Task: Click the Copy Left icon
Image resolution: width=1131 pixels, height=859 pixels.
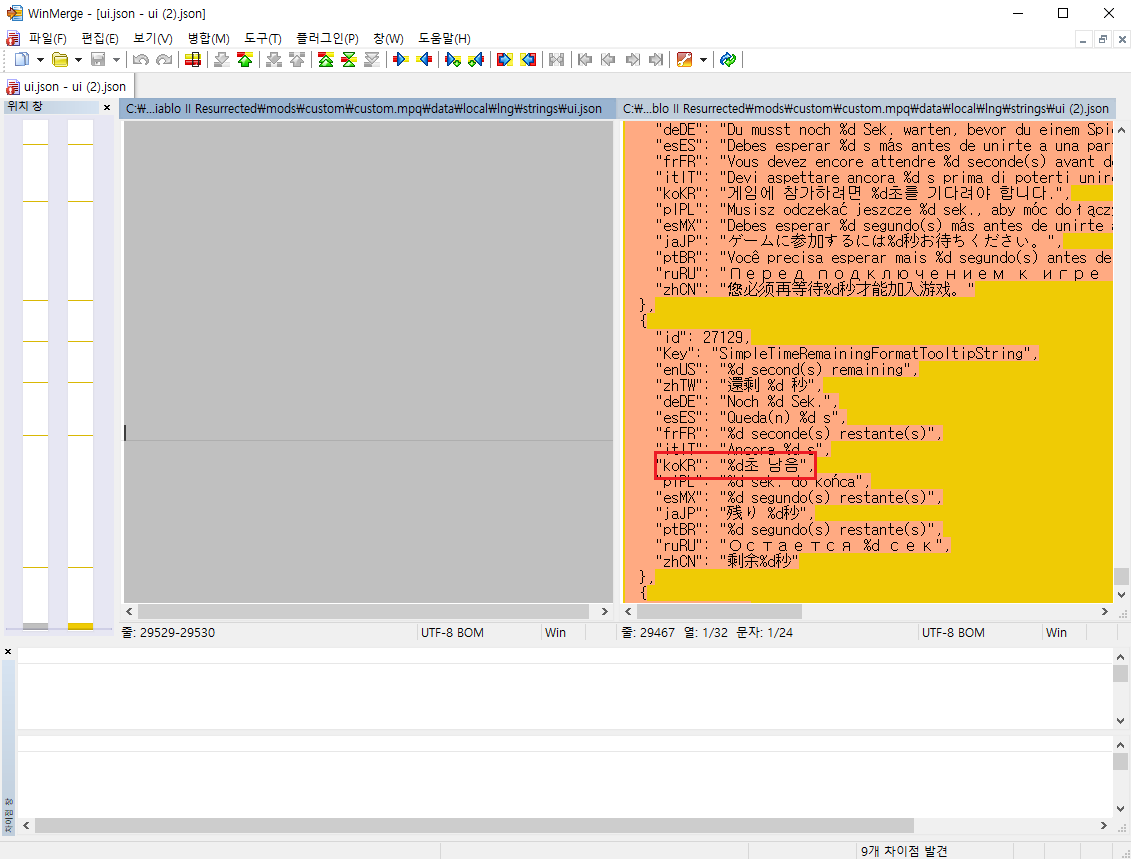Action: pos(423,60)
